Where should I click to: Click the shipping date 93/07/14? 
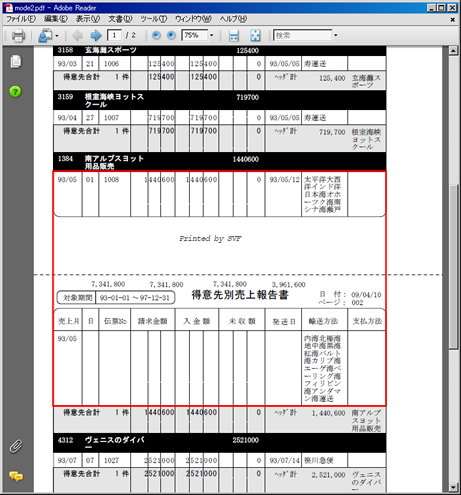point(285,461)
